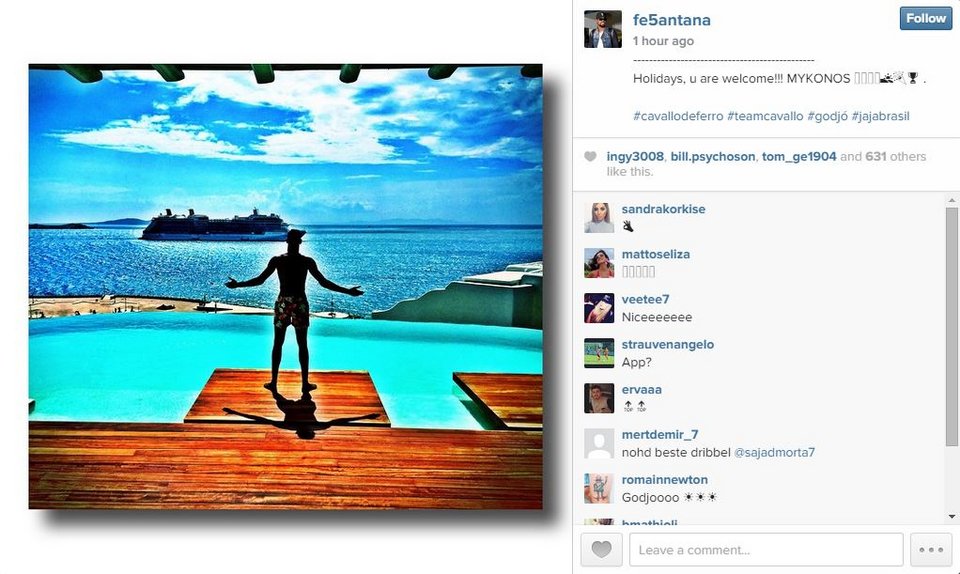Open the three-dots more options menu
Screen dimensions: 960x574
(931, 549)
